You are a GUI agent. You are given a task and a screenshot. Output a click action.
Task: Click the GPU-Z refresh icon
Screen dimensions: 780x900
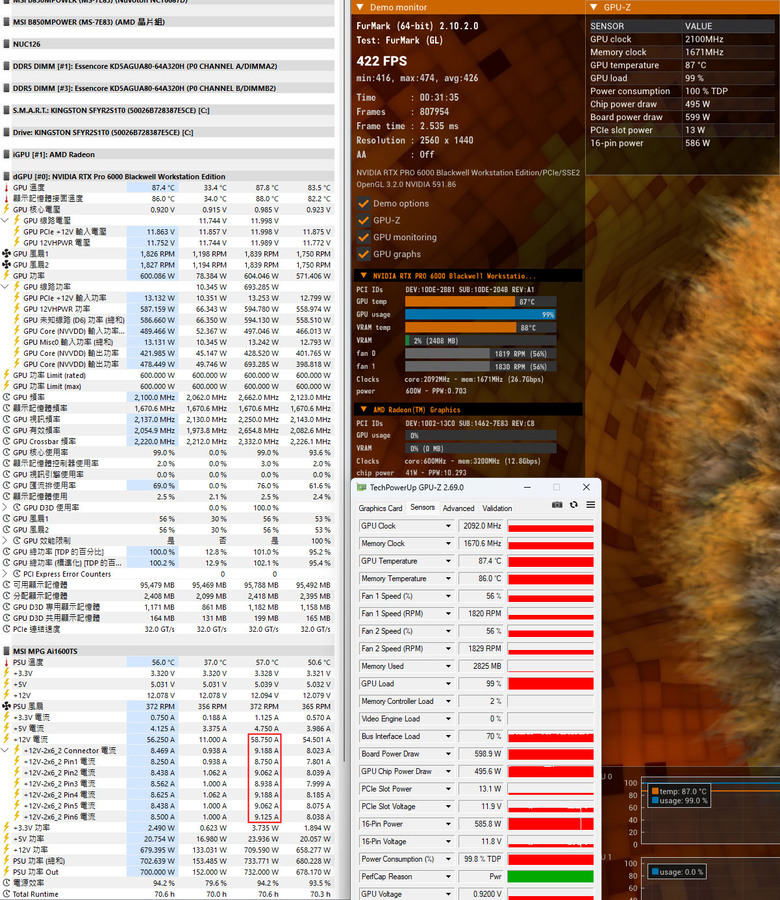pyautogui.click(x=573, y=505)
